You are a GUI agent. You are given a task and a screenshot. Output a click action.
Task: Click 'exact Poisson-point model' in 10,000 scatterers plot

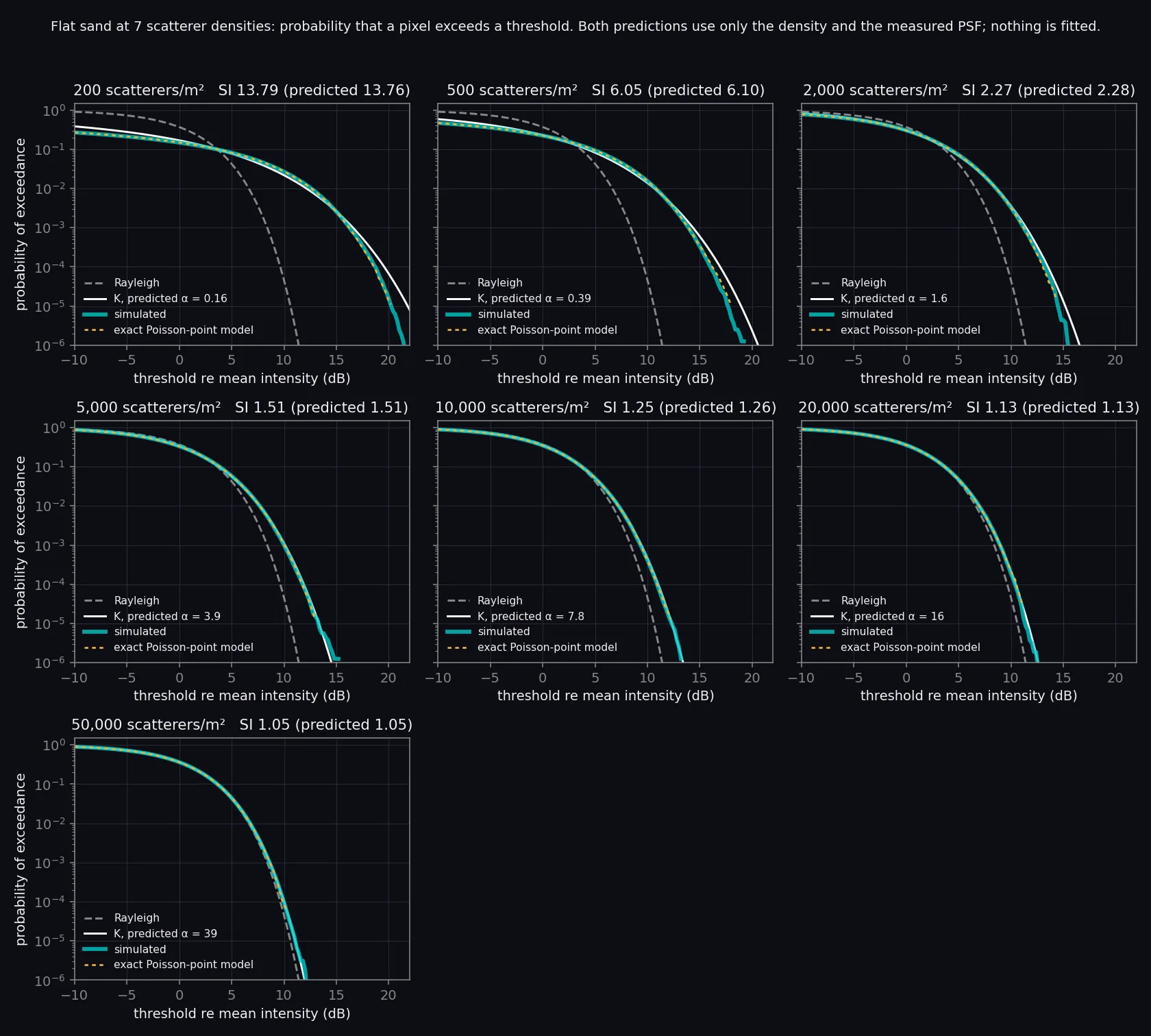tap(547, 647)
